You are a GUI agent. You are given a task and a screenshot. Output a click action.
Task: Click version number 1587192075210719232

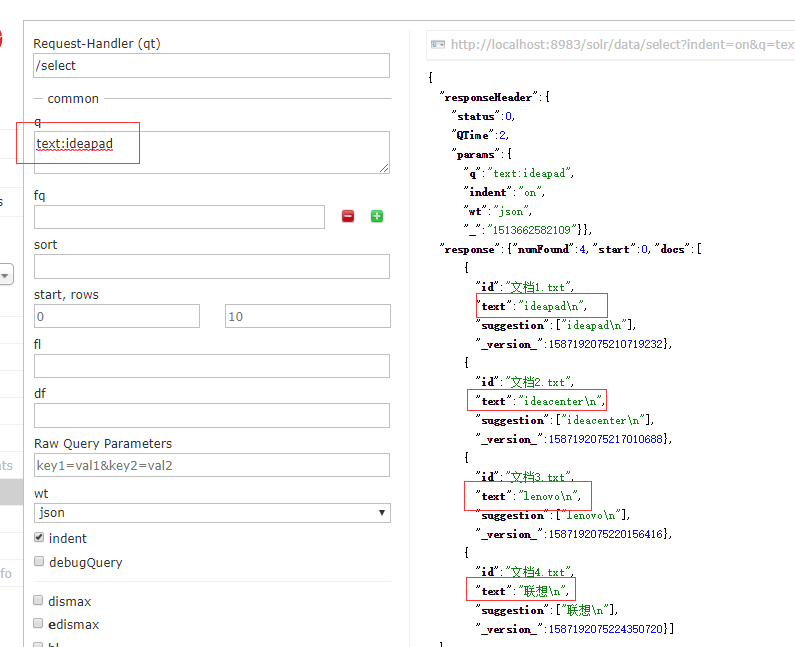pyautogui.click(x=605, y=344)
